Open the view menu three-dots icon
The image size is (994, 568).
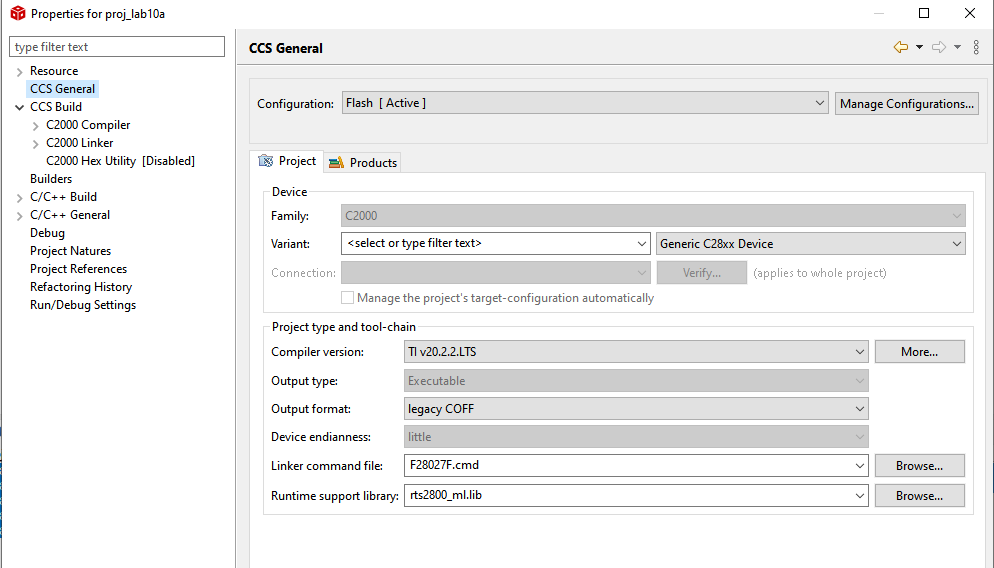[976, 48]
